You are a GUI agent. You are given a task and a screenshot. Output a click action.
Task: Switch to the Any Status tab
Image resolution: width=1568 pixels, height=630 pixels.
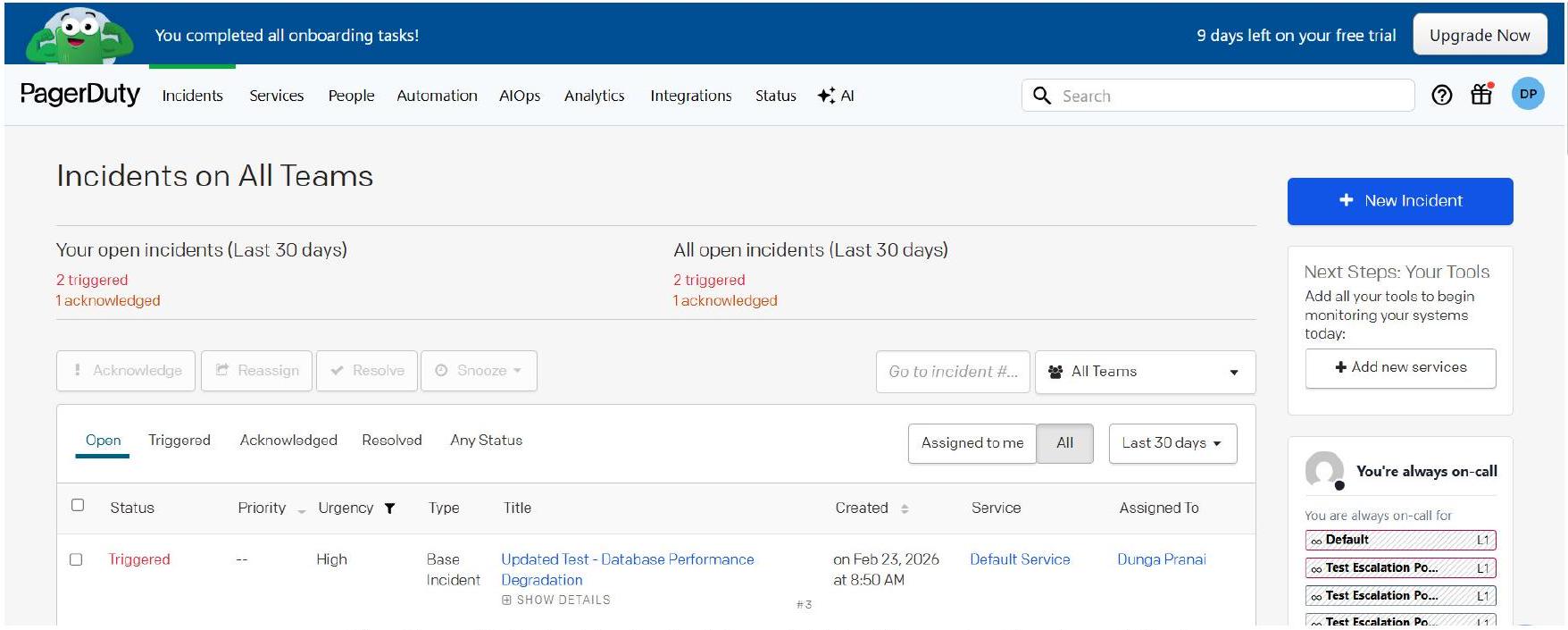point(486,441)
